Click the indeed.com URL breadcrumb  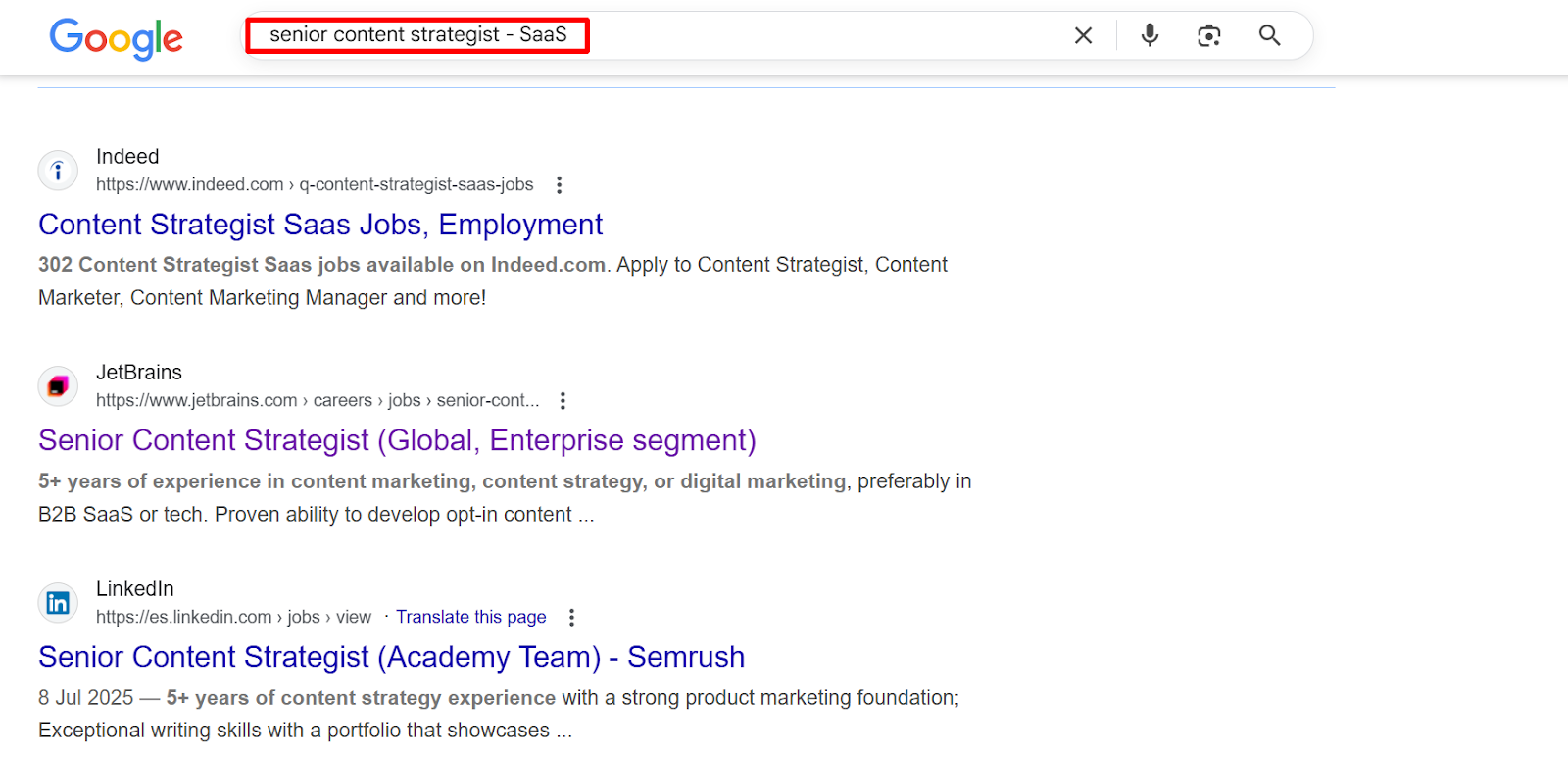tap(315, 184)
